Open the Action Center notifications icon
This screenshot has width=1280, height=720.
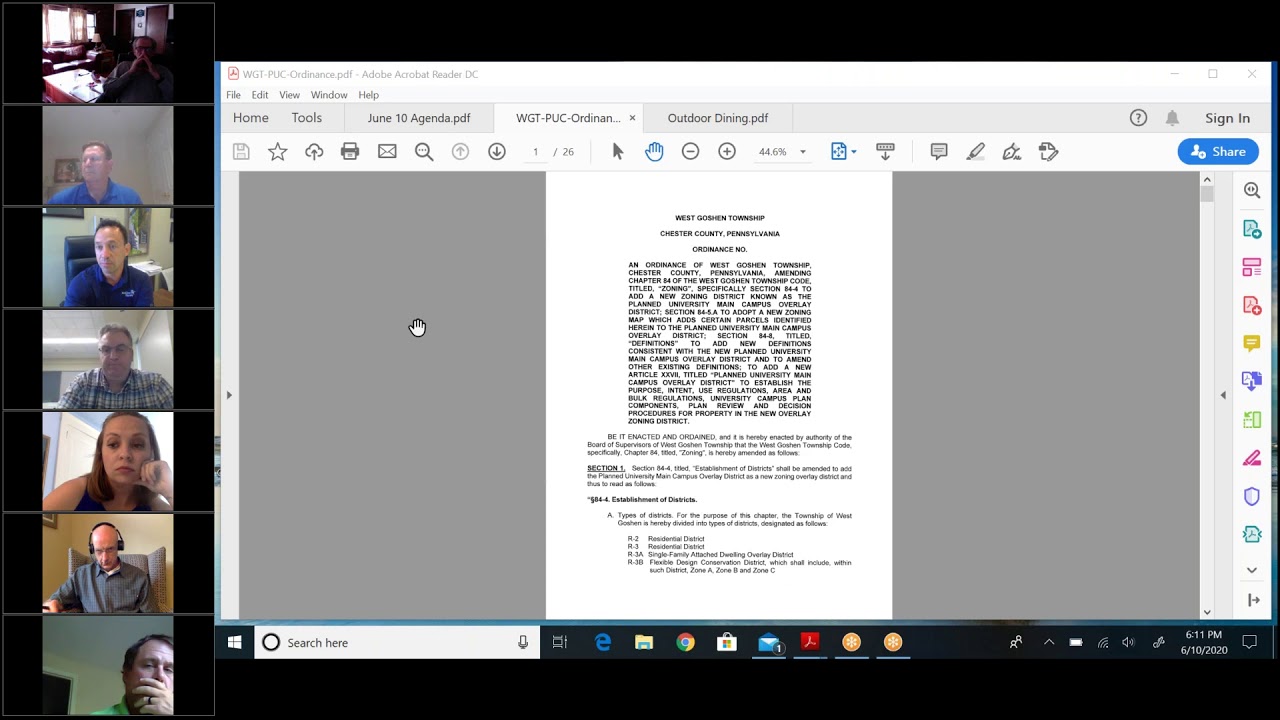click(x=1250, y=643)
